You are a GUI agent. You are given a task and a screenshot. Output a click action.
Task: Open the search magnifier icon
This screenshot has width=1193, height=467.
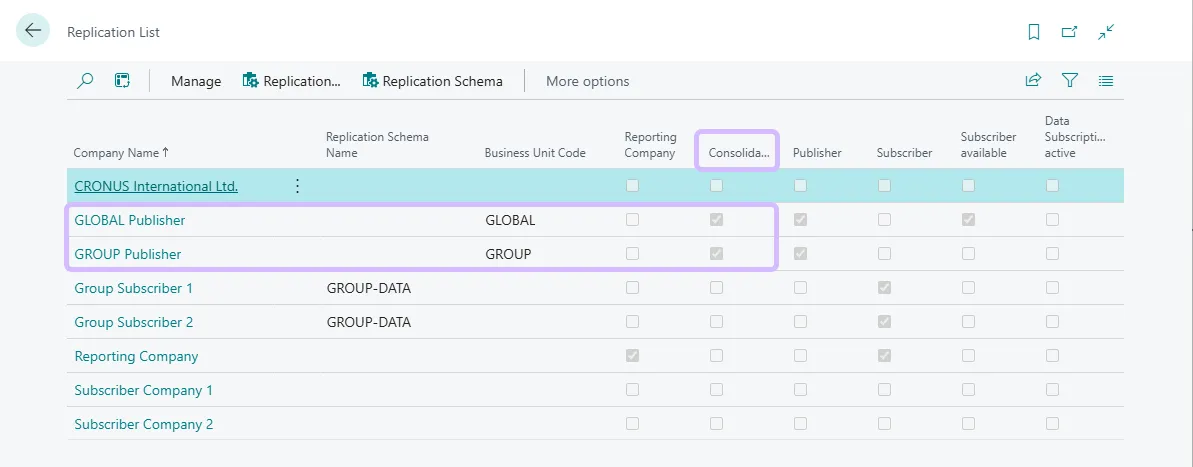click(85, 81)
